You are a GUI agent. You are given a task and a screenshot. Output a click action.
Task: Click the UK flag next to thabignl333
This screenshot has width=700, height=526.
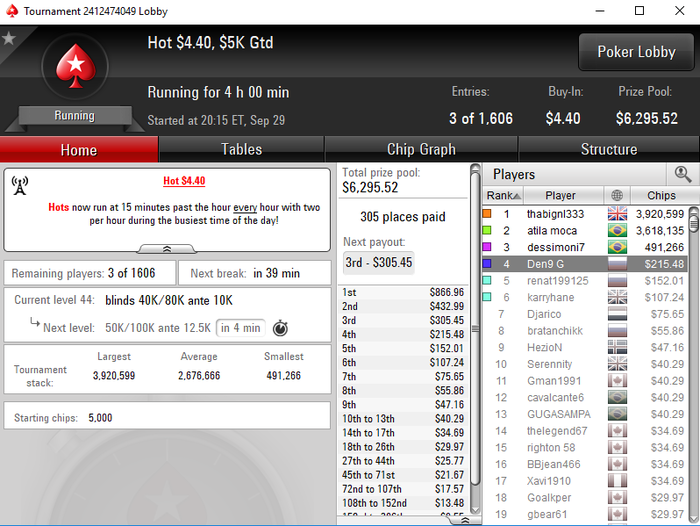click(x=617, y=214)
